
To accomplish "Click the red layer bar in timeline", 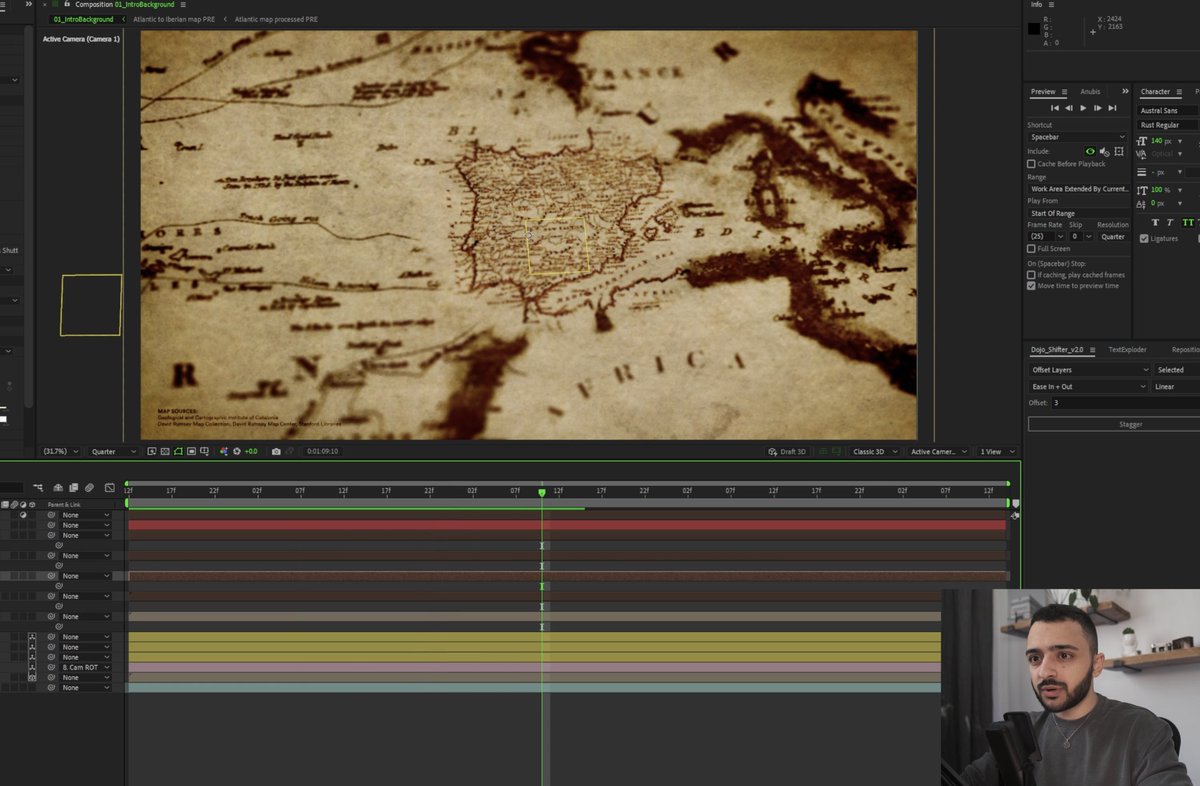I will pos(567,525).
